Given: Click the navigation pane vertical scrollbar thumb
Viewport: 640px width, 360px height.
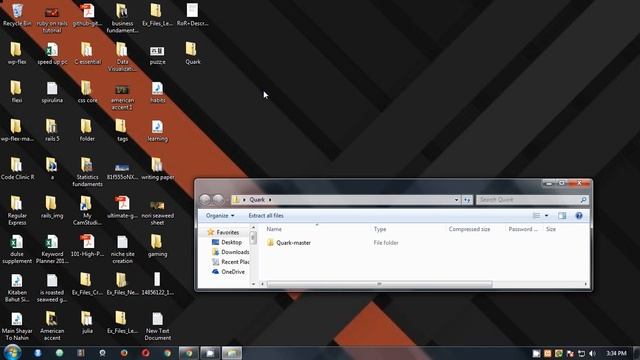Looking at the screenshot, I should point(253,237).
